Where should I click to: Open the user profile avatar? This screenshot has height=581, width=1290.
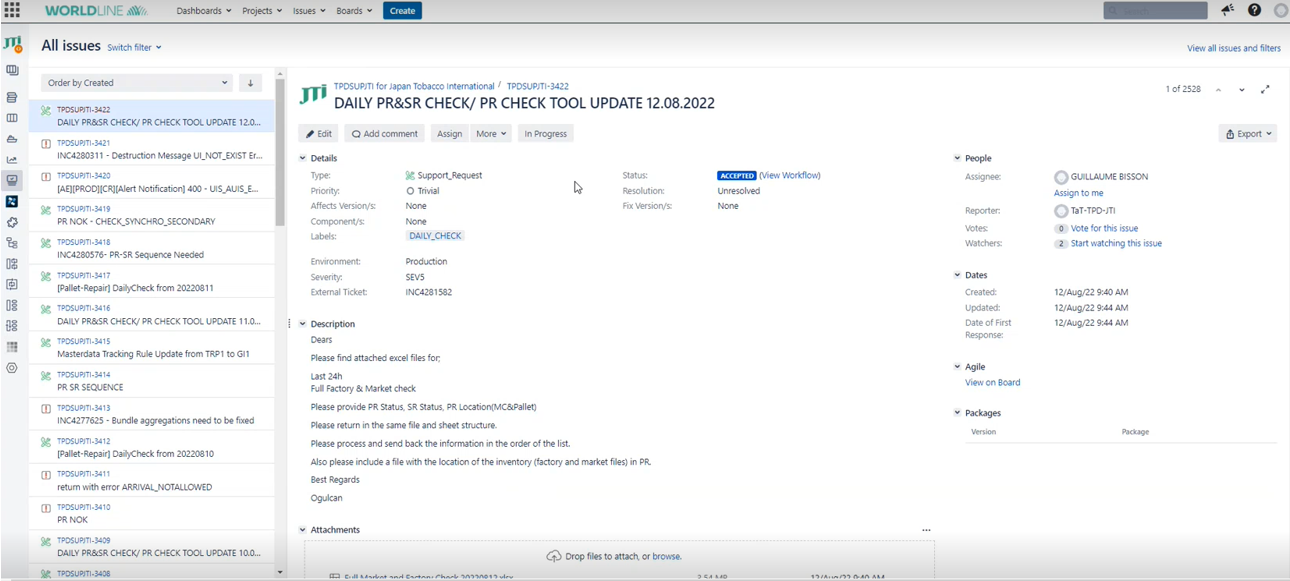pyautogui.click(x=1281, y=10)
